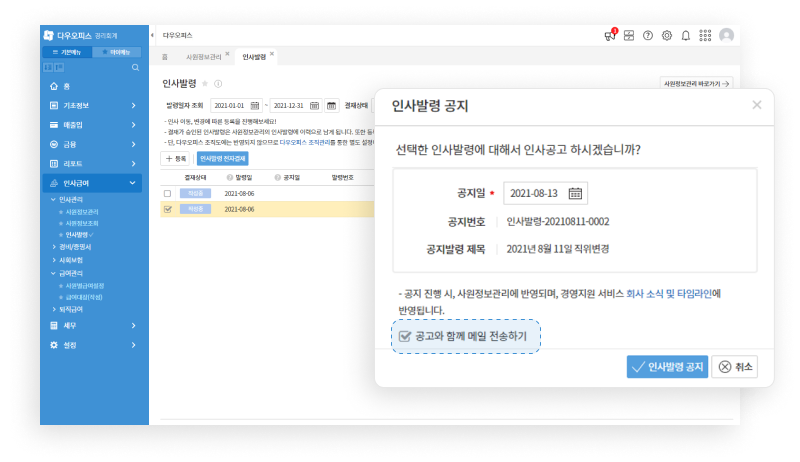The width and height of the screenshot is (800, 462).
Task: Switch to the 사원정보관리 tab
Action: coord(204,57)
